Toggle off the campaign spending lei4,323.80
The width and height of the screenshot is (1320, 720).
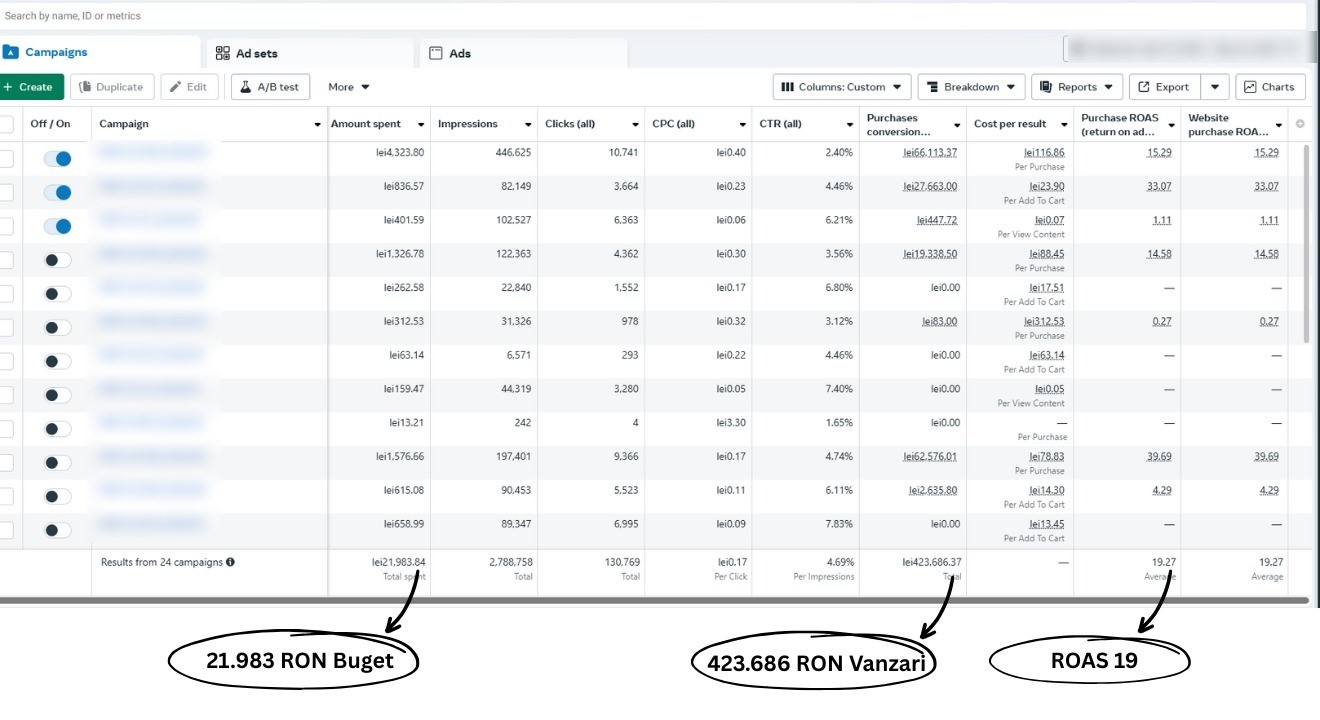[x=57, y=159]
